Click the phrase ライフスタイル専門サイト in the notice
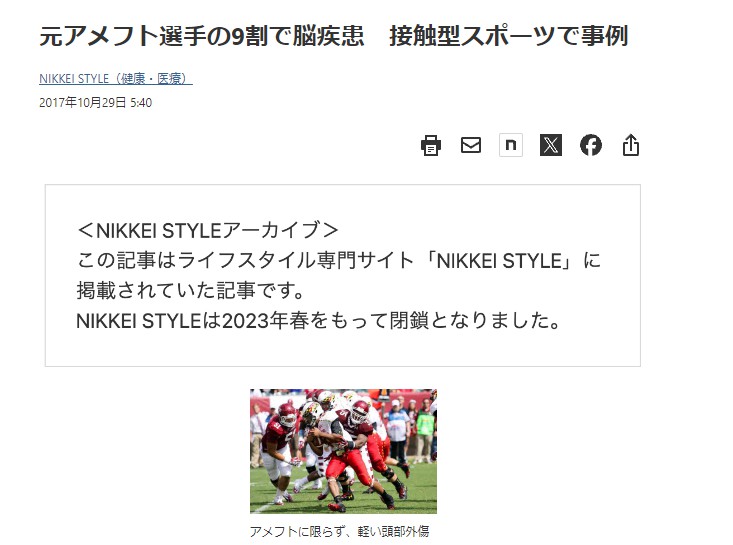 [296, 260]
